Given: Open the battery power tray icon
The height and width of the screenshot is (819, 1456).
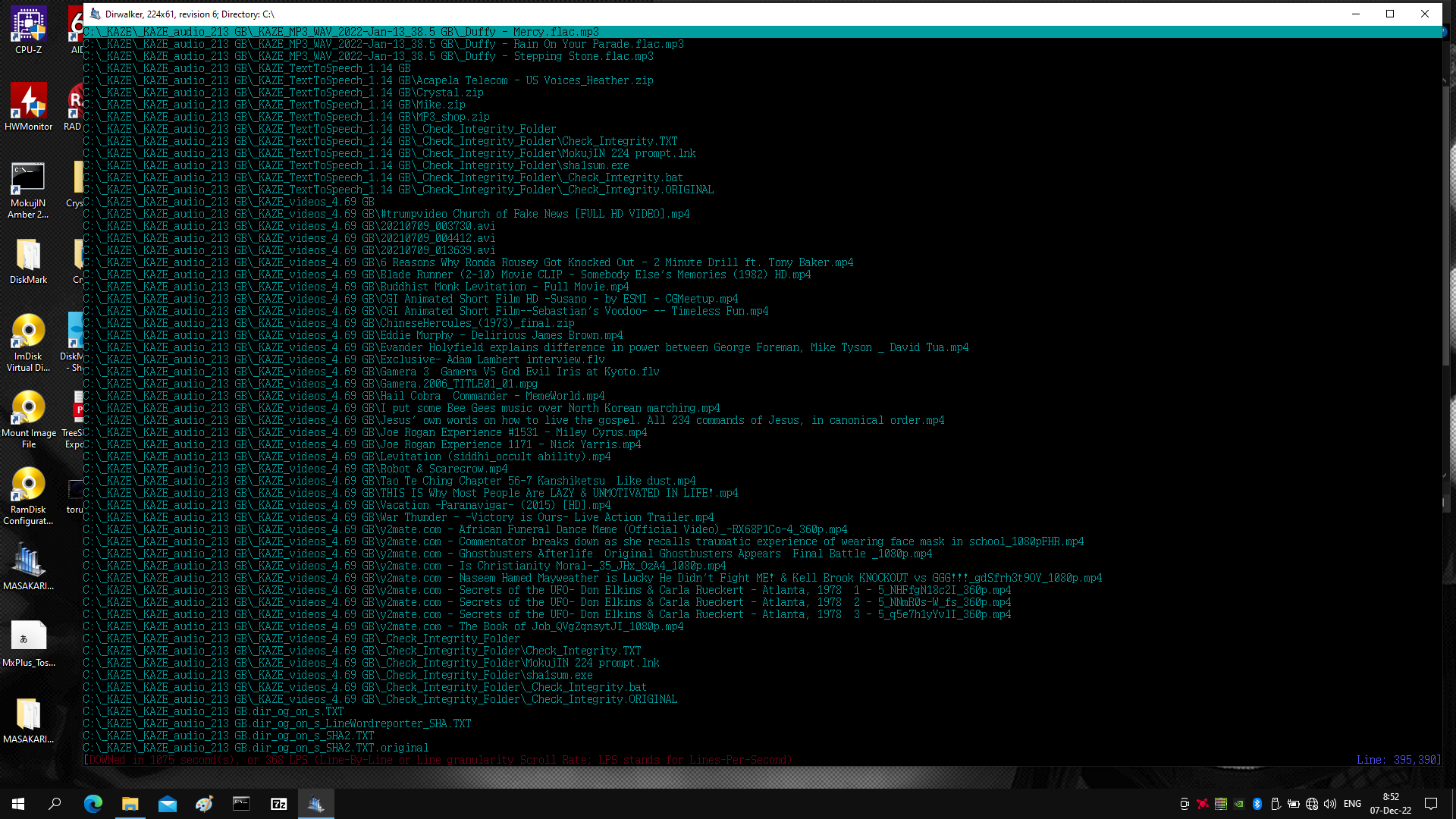Looking at the screenshot, I should (1294, 804).
